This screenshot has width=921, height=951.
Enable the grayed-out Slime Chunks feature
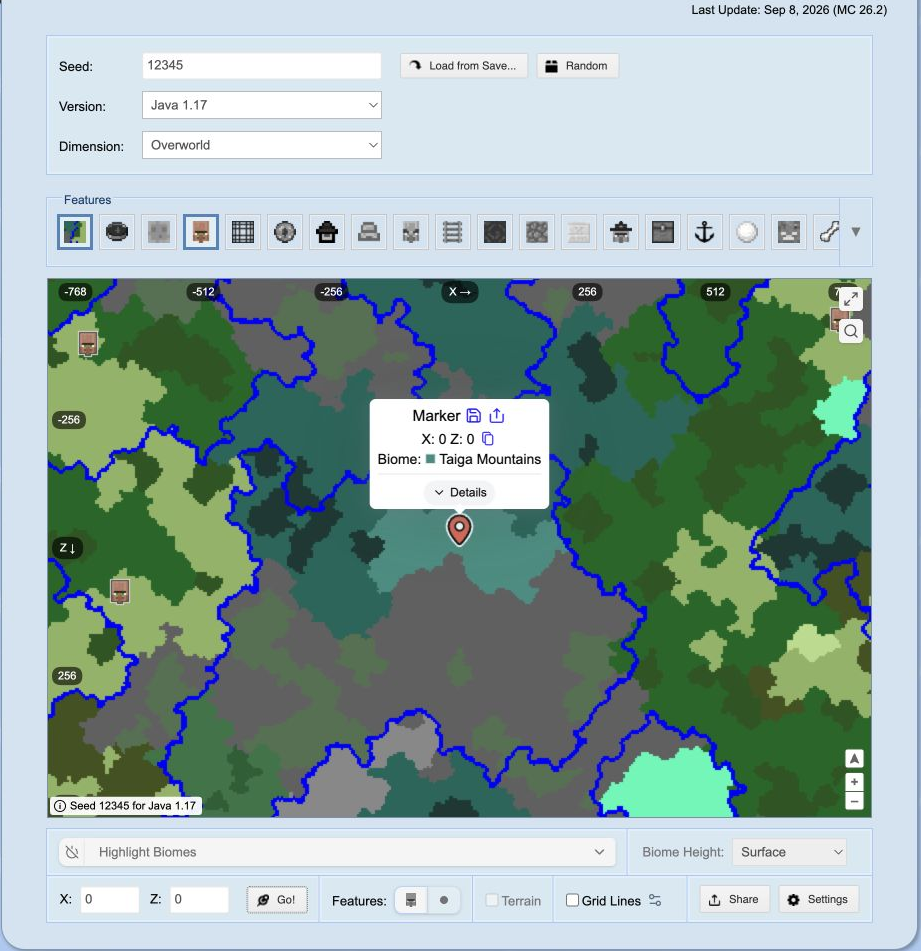[159, 232]
